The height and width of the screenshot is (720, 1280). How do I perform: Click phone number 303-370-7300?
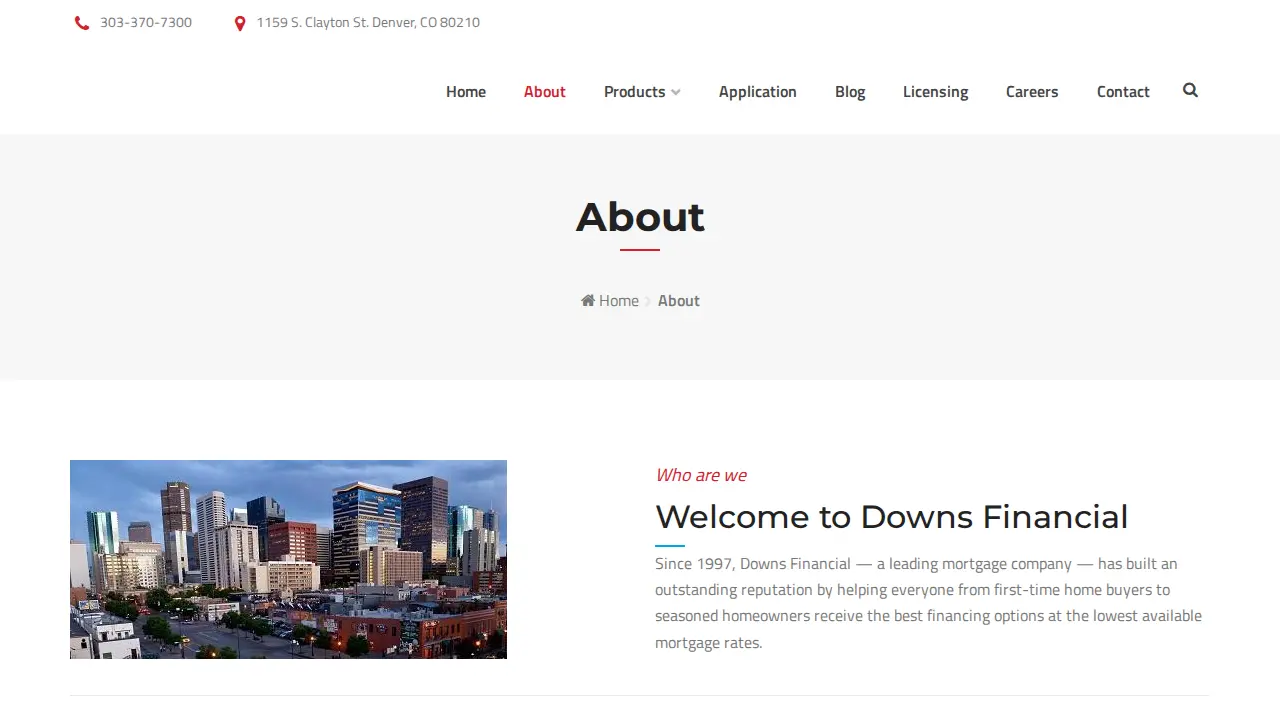click(146, 22)
